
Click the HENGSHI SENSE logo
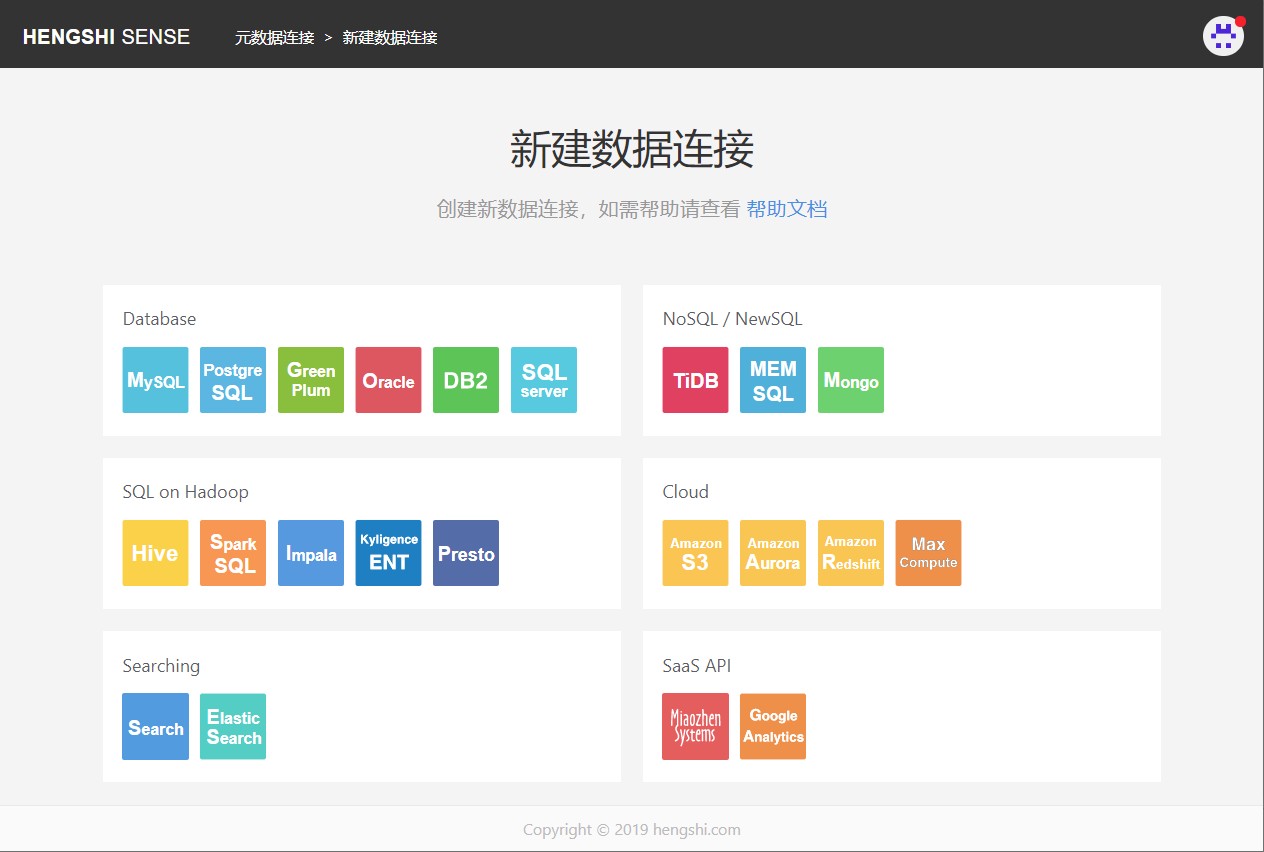tap(106, 37)
